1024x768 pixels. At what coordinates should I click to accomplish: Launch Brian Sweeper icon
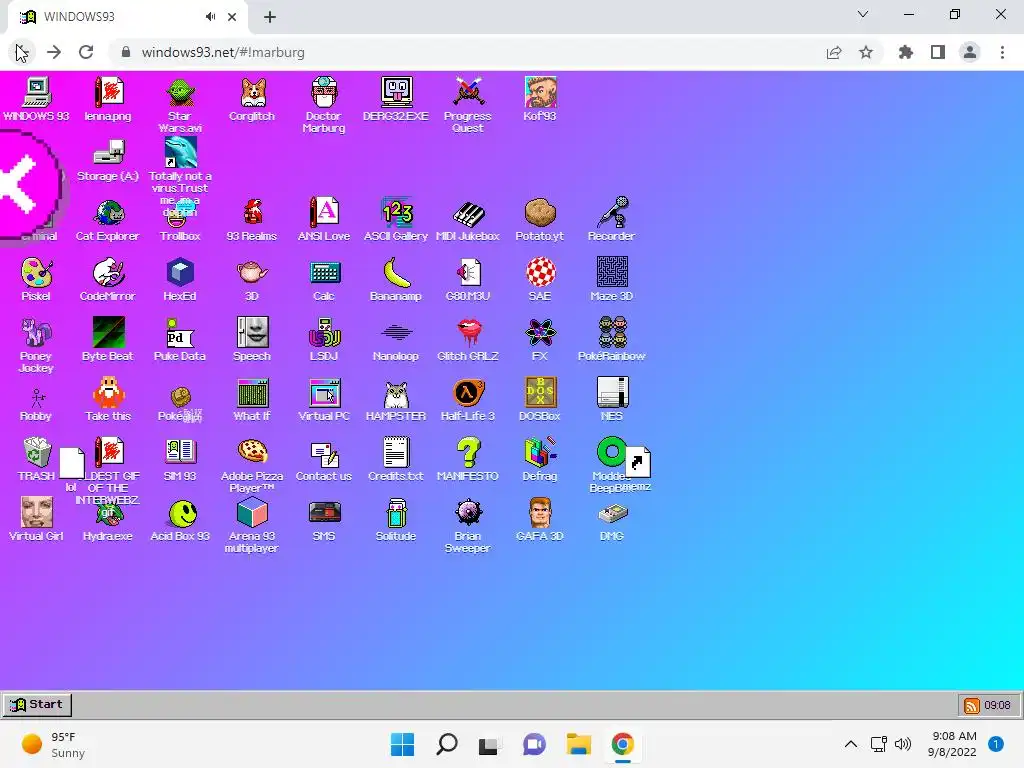(x=468, y=513)
